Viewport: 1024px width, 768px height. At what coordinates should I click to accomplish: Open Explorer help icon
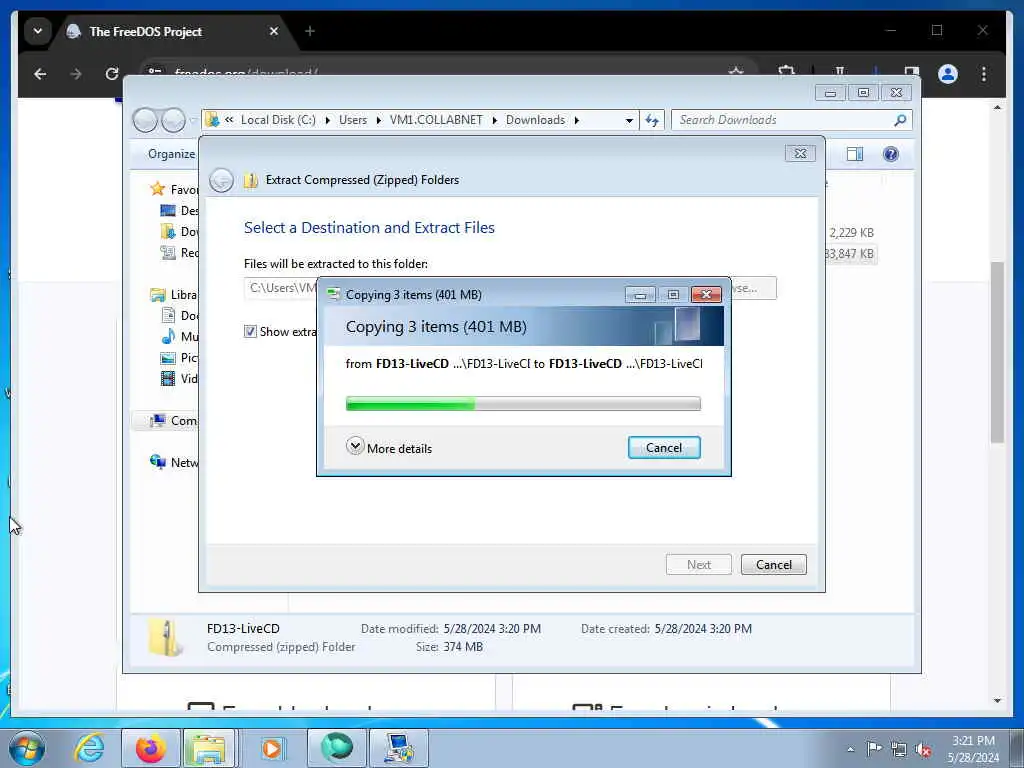point(890,154)
